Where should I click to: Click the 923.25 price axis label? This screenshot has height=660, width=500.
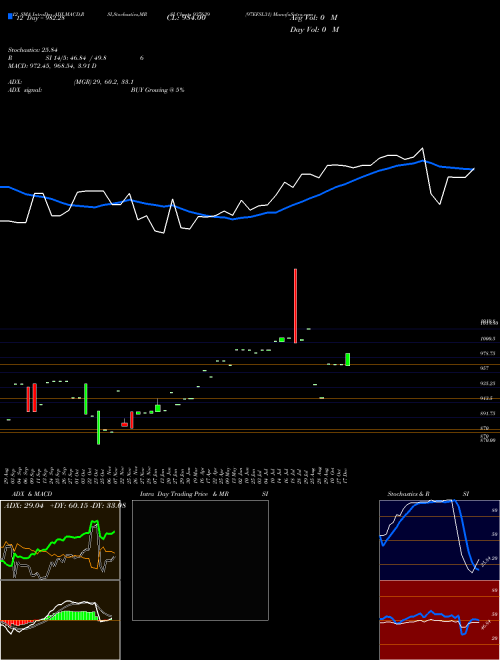click(487, 383)
